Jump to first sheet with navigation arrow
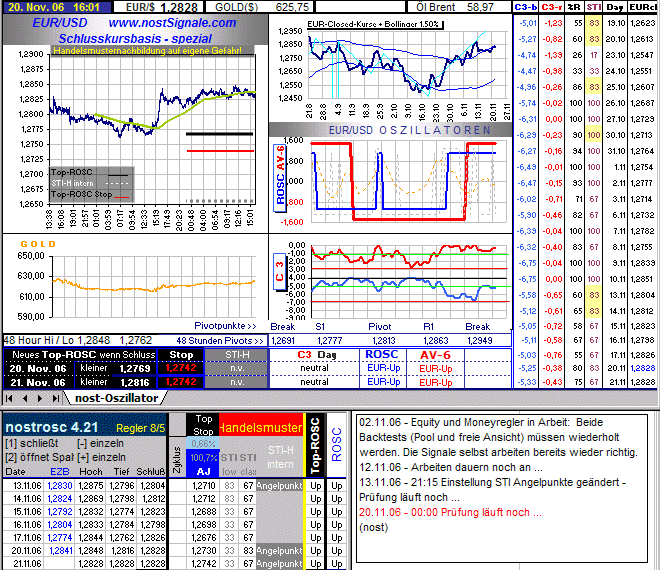 click(9, 398)
